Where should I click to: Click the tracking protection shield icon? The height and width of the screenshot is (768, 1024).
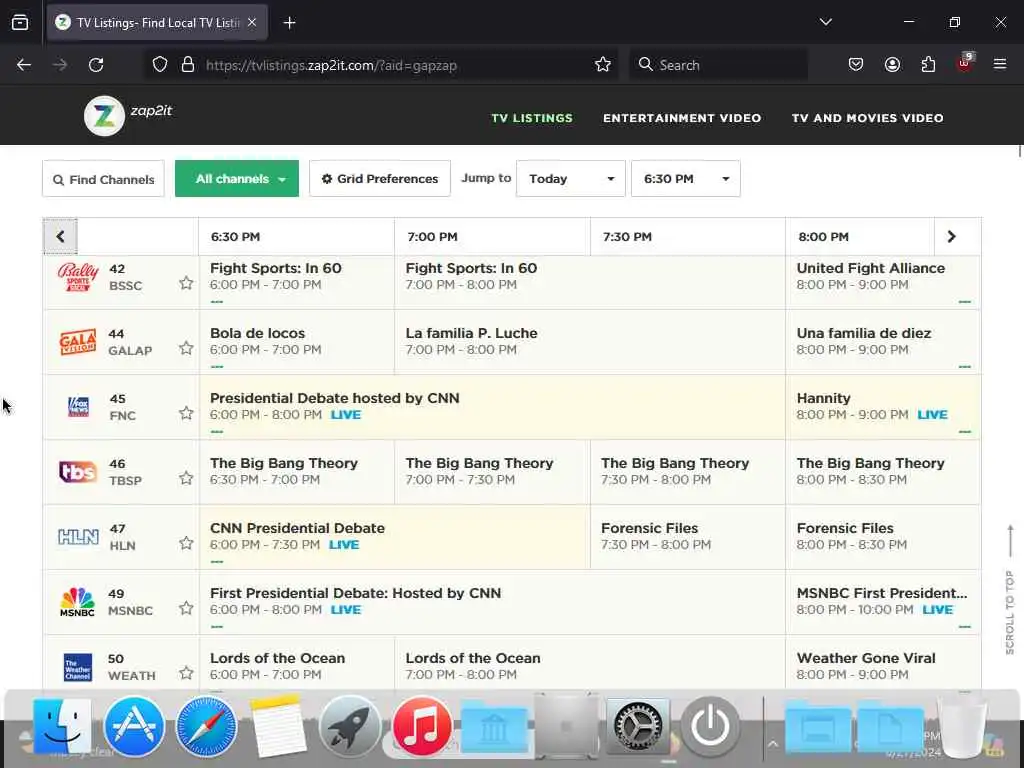(x=160, y=65)
